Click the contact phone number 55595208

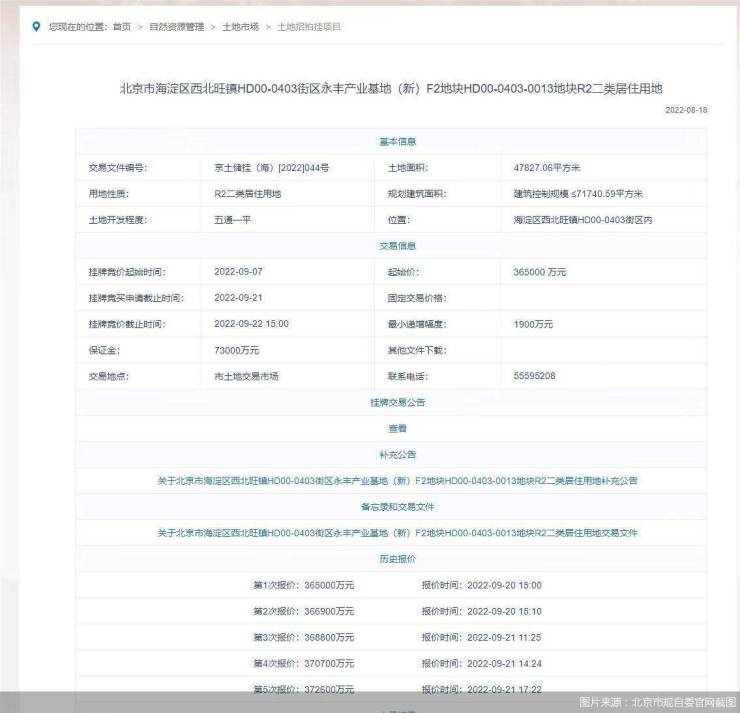(x=534, y=376)
